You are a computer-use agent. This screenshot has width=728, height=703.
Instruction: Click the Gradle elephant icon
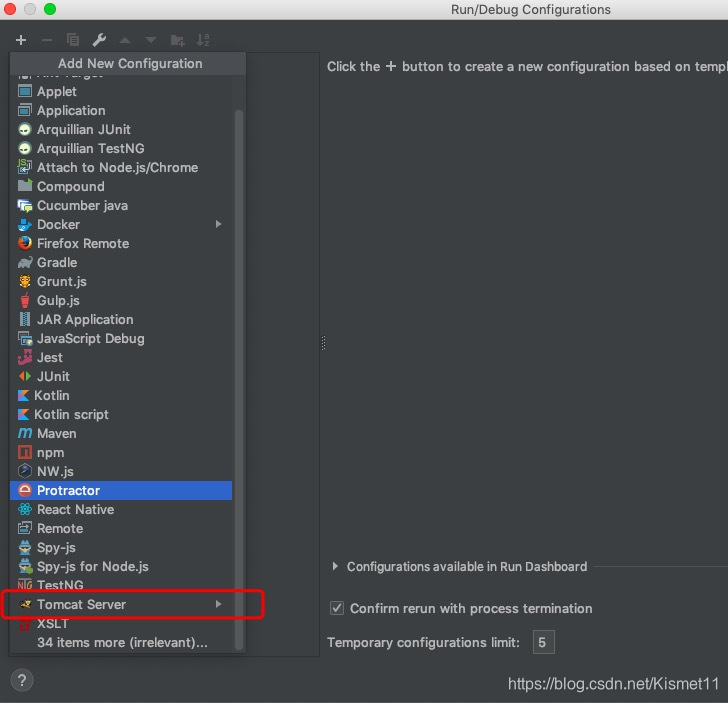25,263
